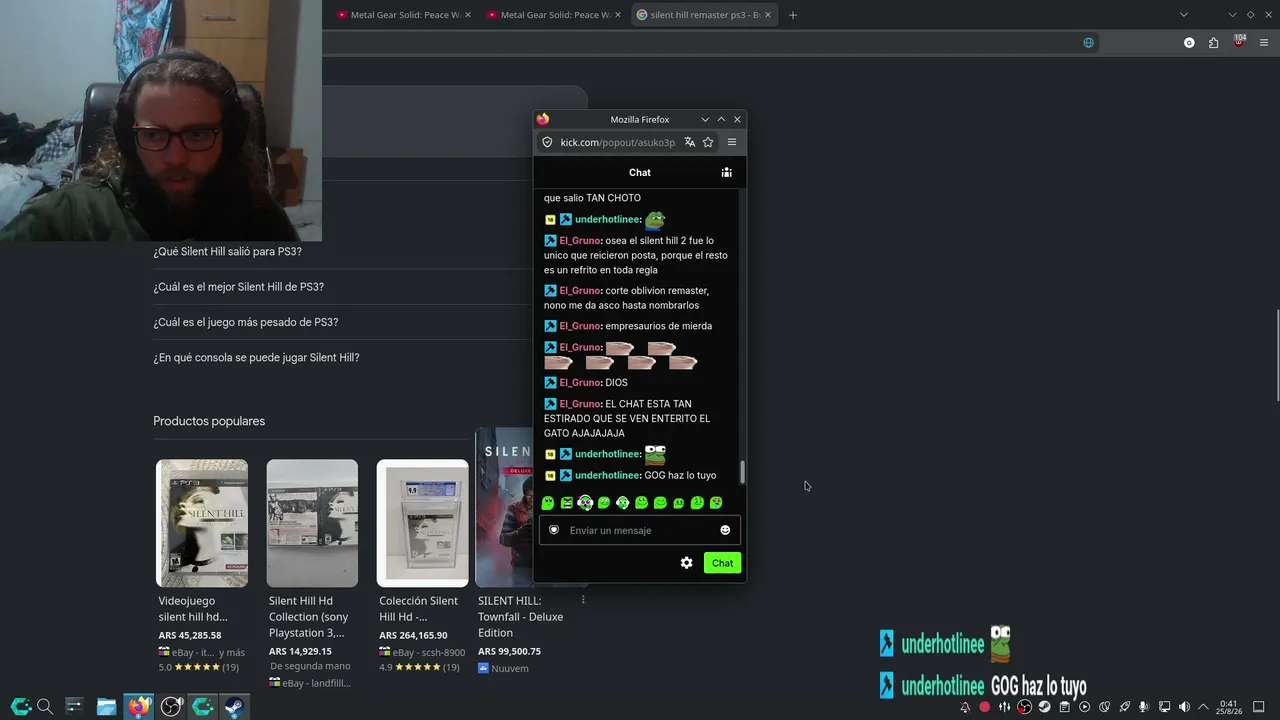Screen dimensions: 1280x720
Task: Click 'empresaurios de mierda' chat message
Action: click(658, 326)
